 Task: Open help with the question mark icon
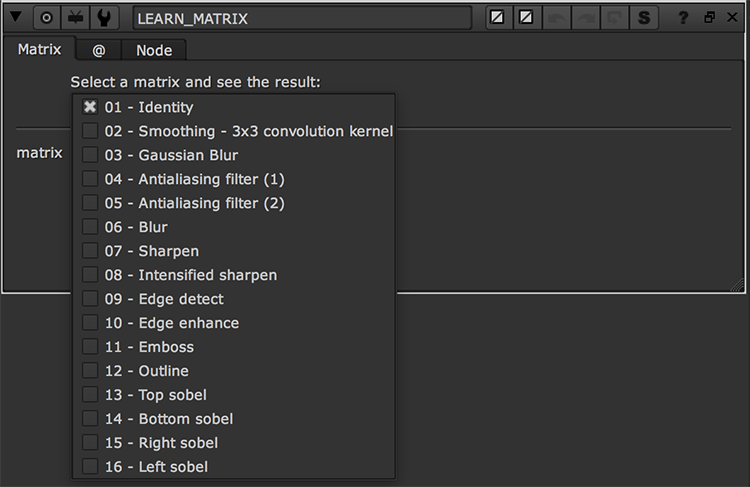click(683, 18)
